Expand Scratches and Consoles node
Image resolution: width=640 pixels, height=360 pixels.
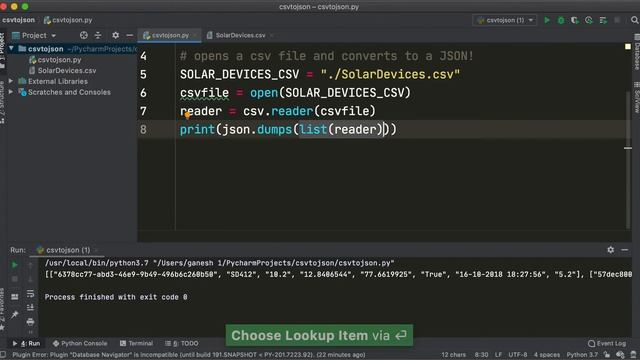coord(11,92)
